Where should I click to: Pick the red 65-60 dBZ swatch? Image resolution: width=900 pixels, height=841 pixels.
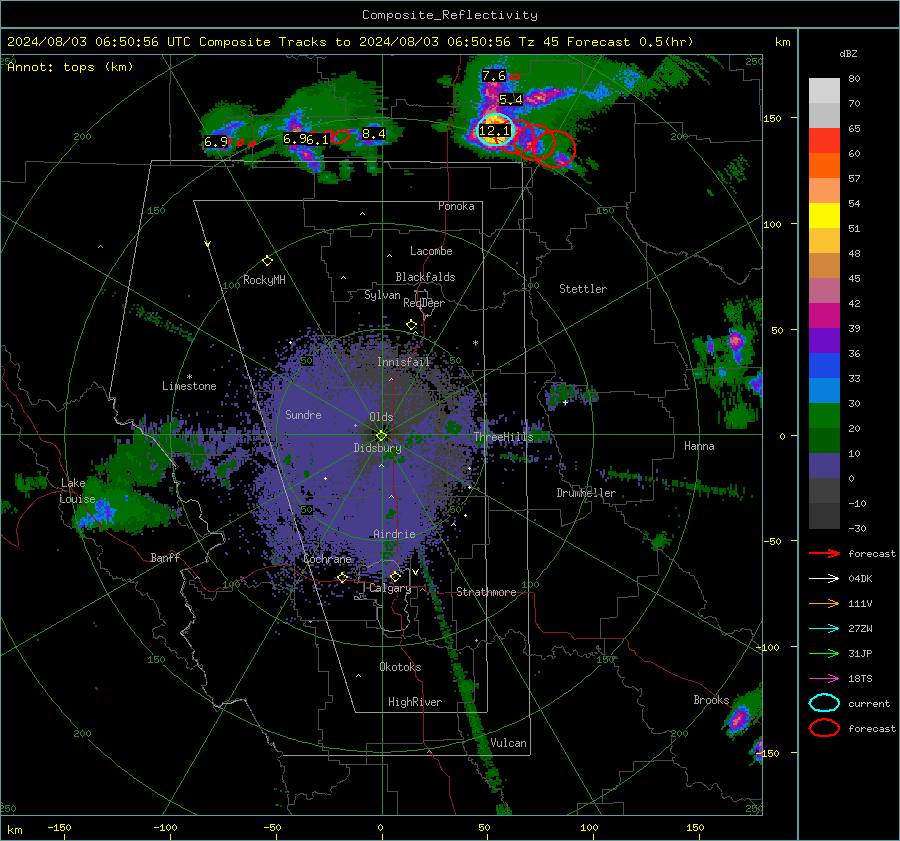pyautogui.click(x=824, y=141)
